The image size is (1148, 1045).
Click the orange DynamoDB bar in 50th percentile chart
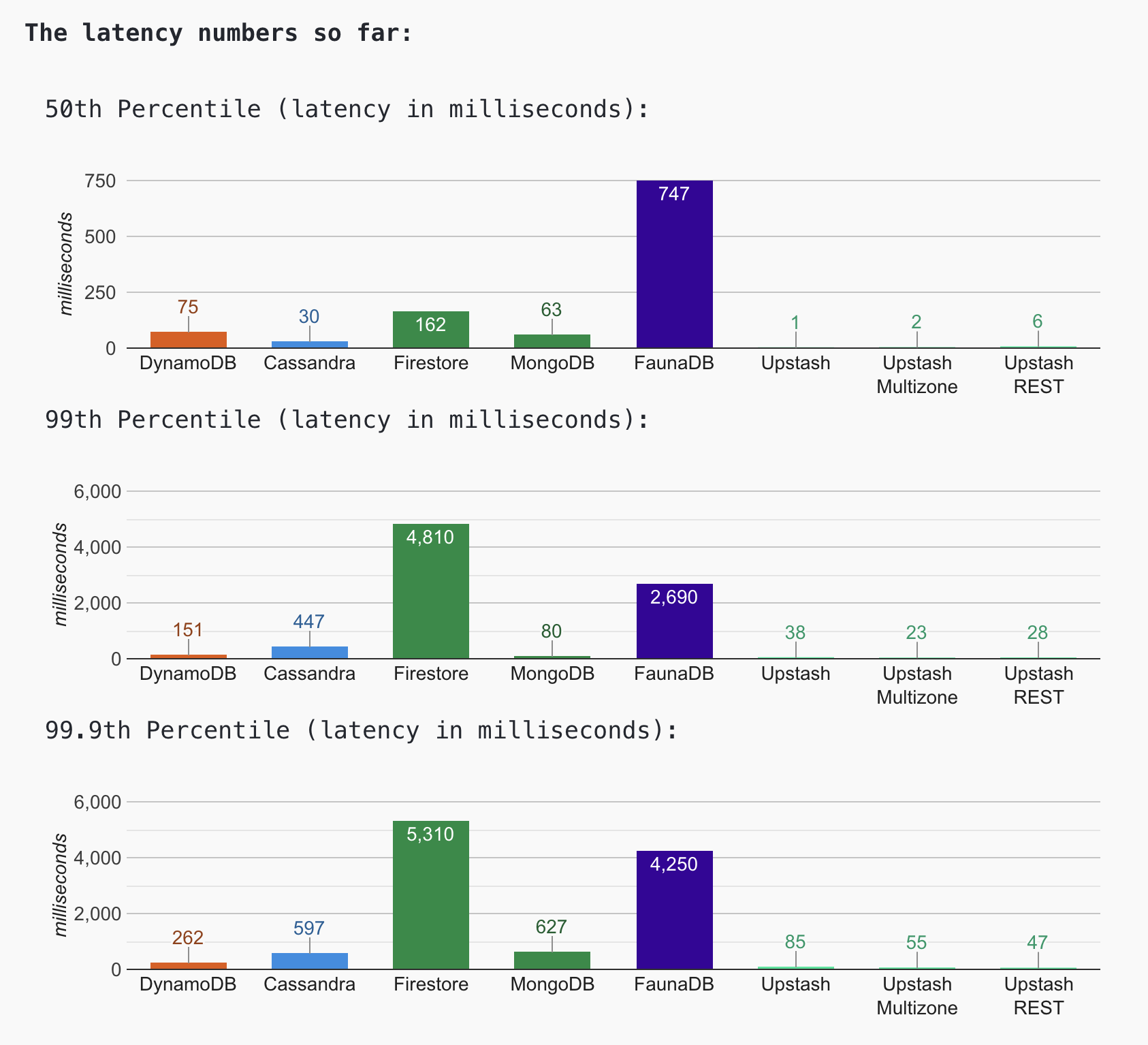(189, 340)
